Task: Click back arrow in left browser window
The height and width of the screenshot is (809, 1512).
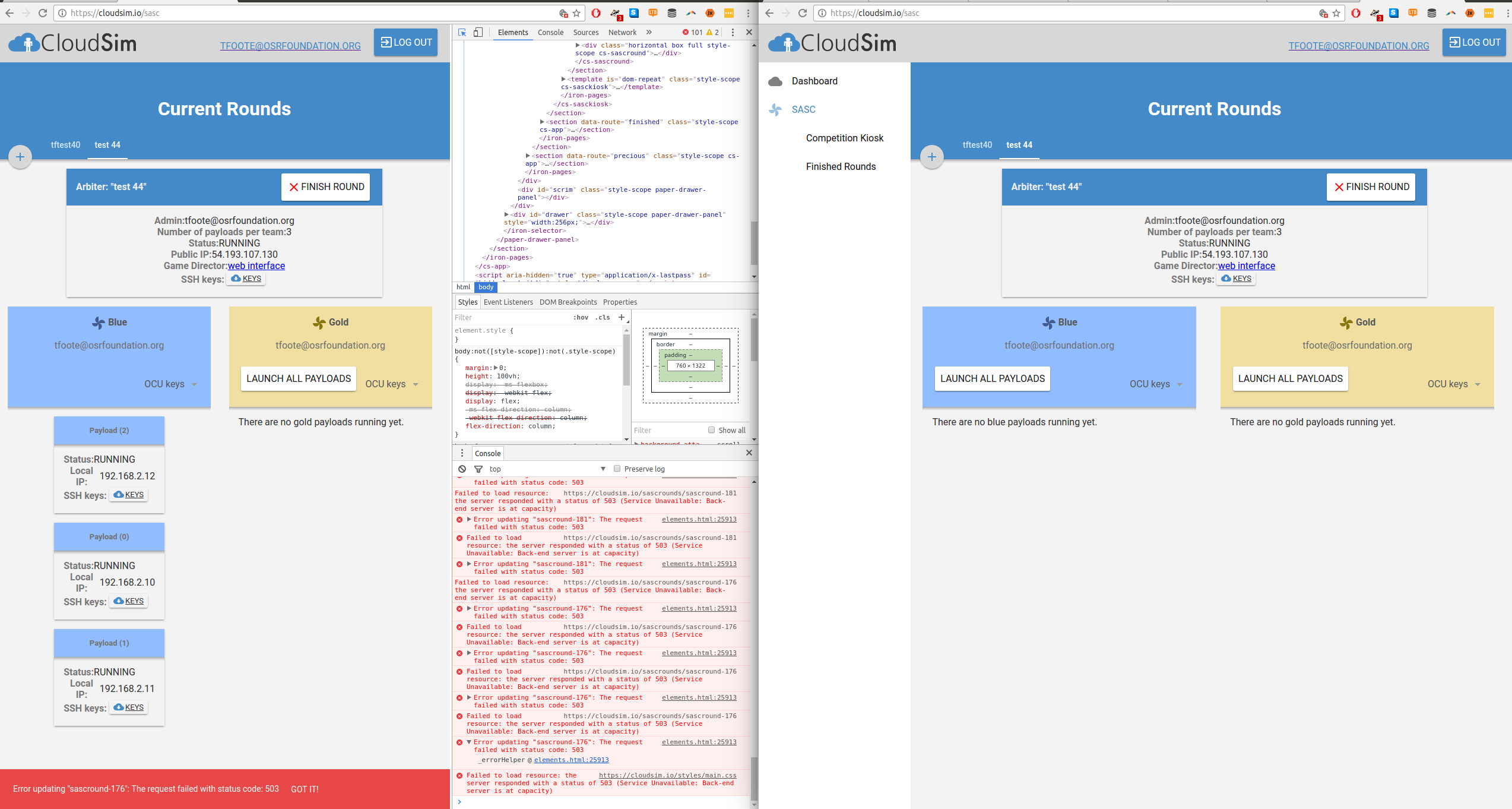Action: coord(9,13)
